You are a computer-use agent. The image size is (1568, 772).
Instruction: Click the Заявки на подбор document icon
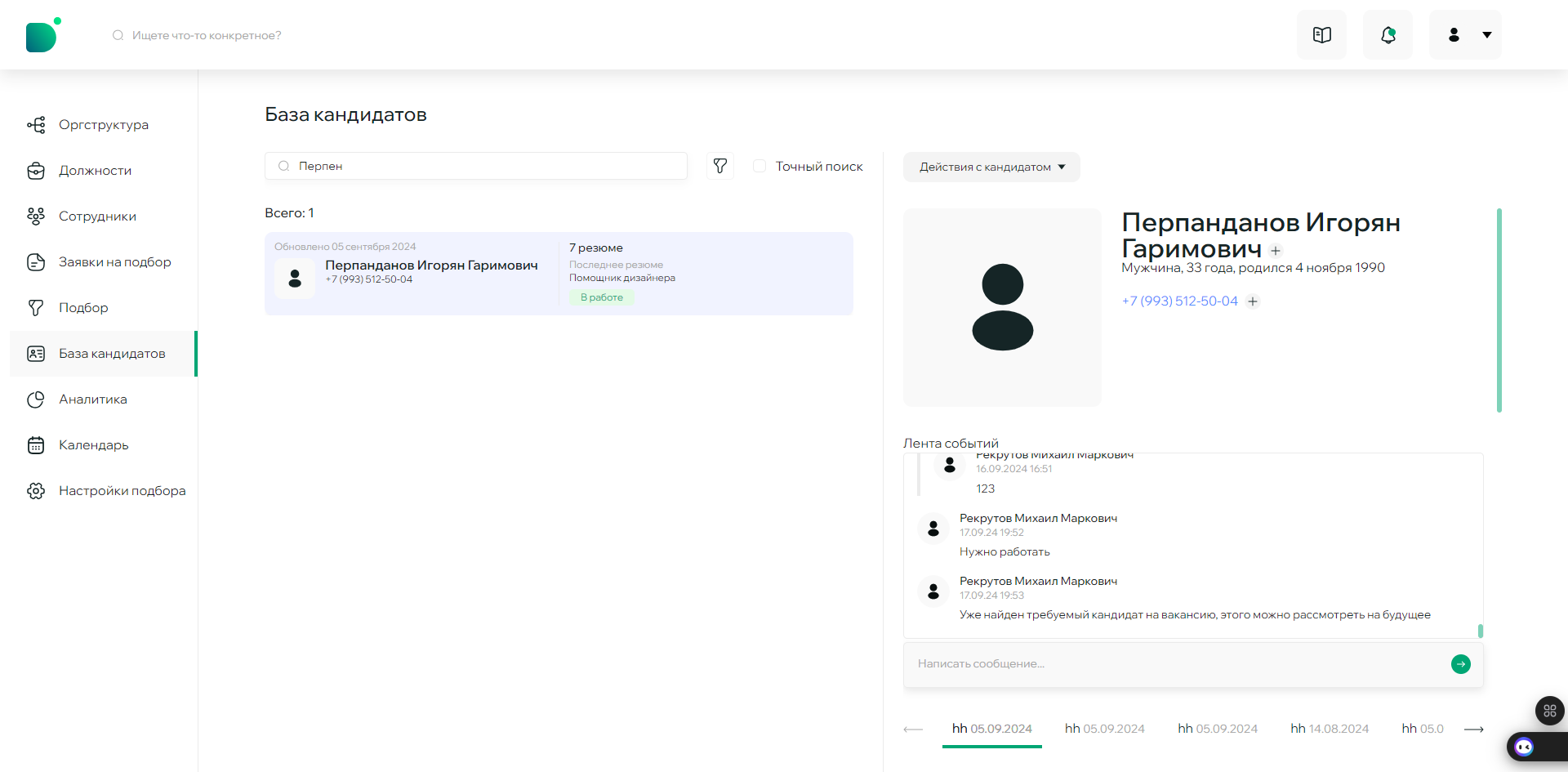pos(36,262)
